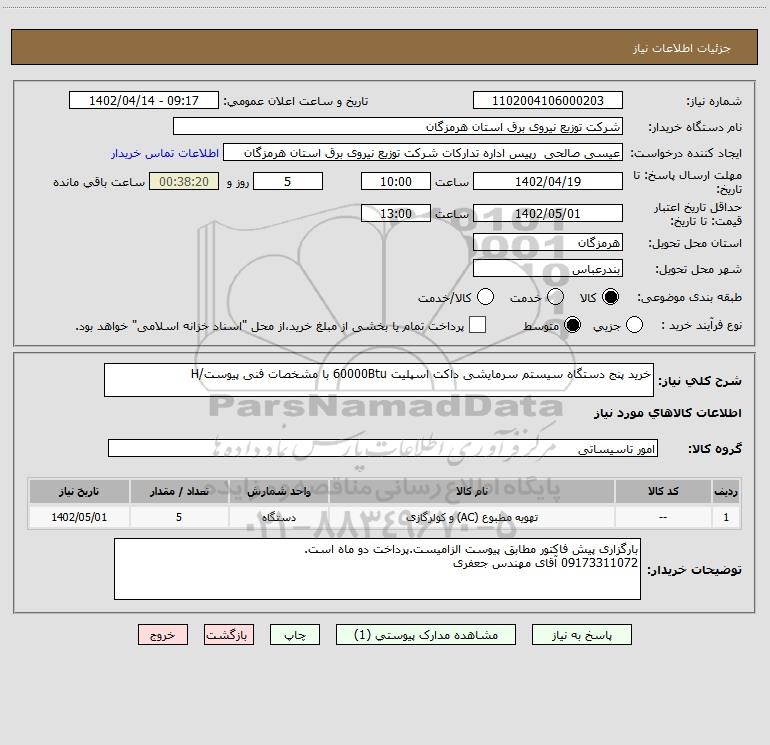Click the چاپ print button
Image resolution: width=770 pixels, height=745 pixels.
click(295, 635)
